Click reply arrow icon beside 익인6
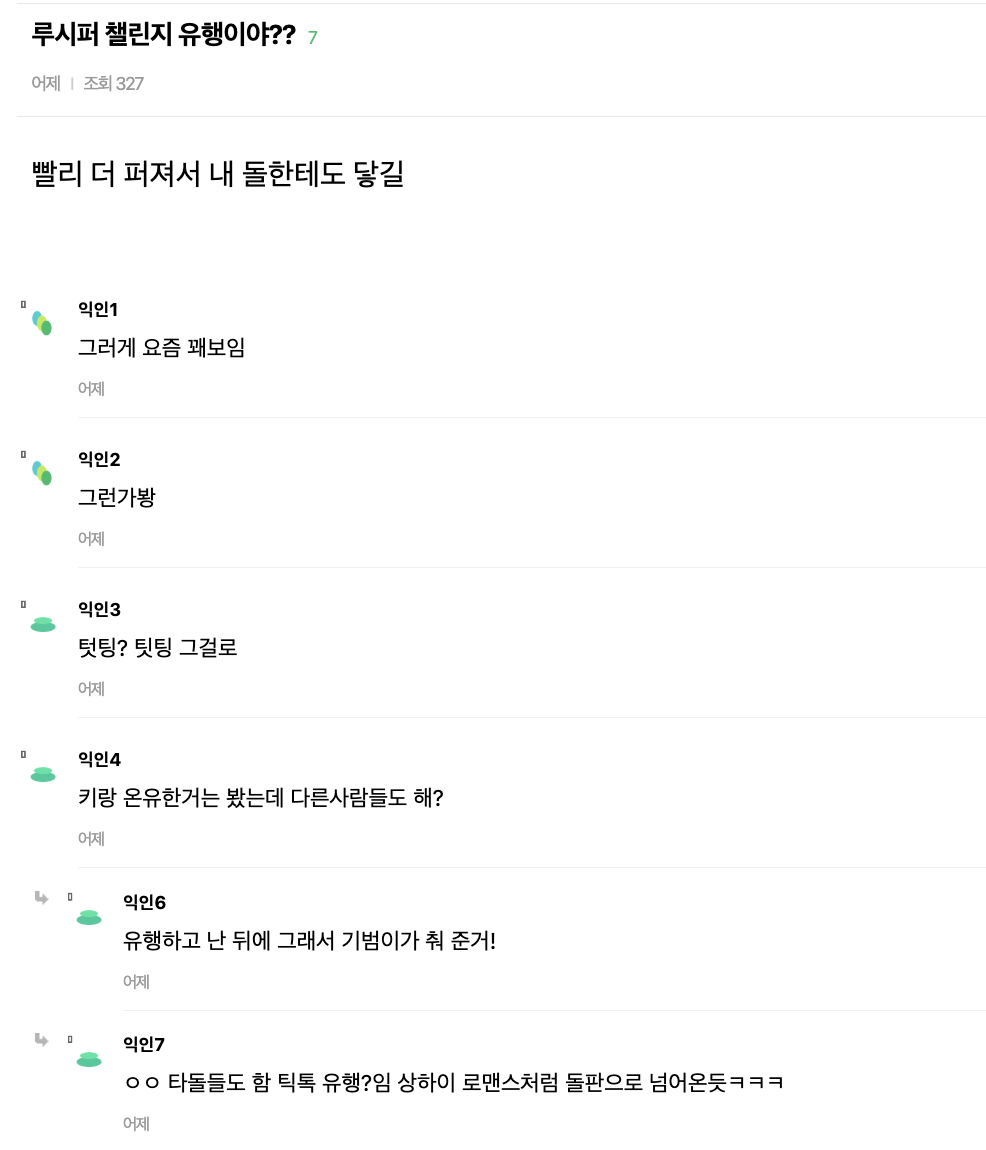The height and width of the screenshot is (1150, 986). pyautogui.click(x=41, y=898)
